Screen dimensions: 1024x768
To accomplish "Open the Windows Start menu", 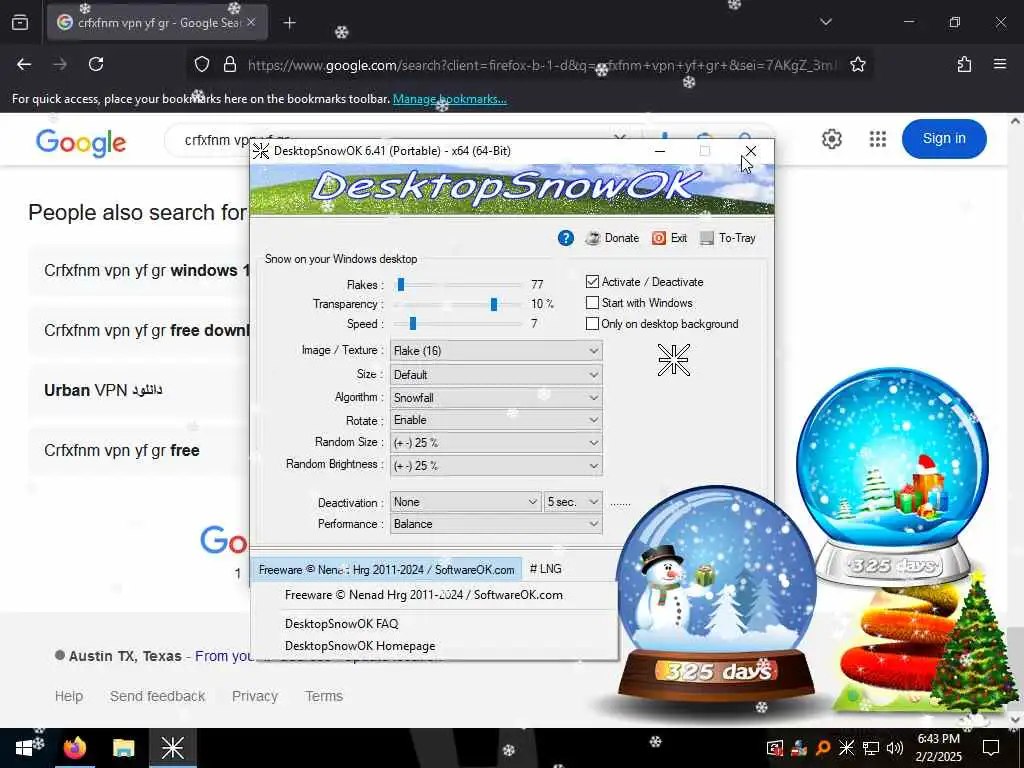I will coord(24,748).
